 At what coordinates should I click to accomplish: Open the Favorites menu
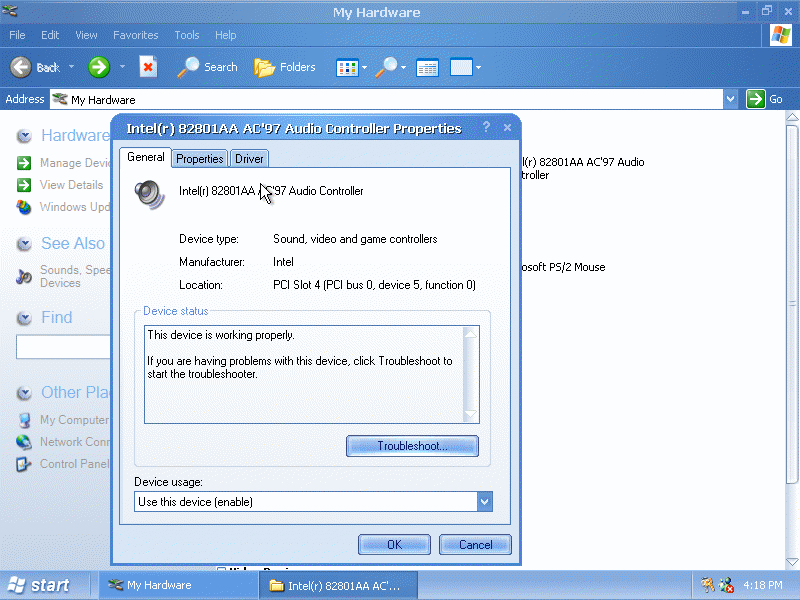(x=136, y=35)
